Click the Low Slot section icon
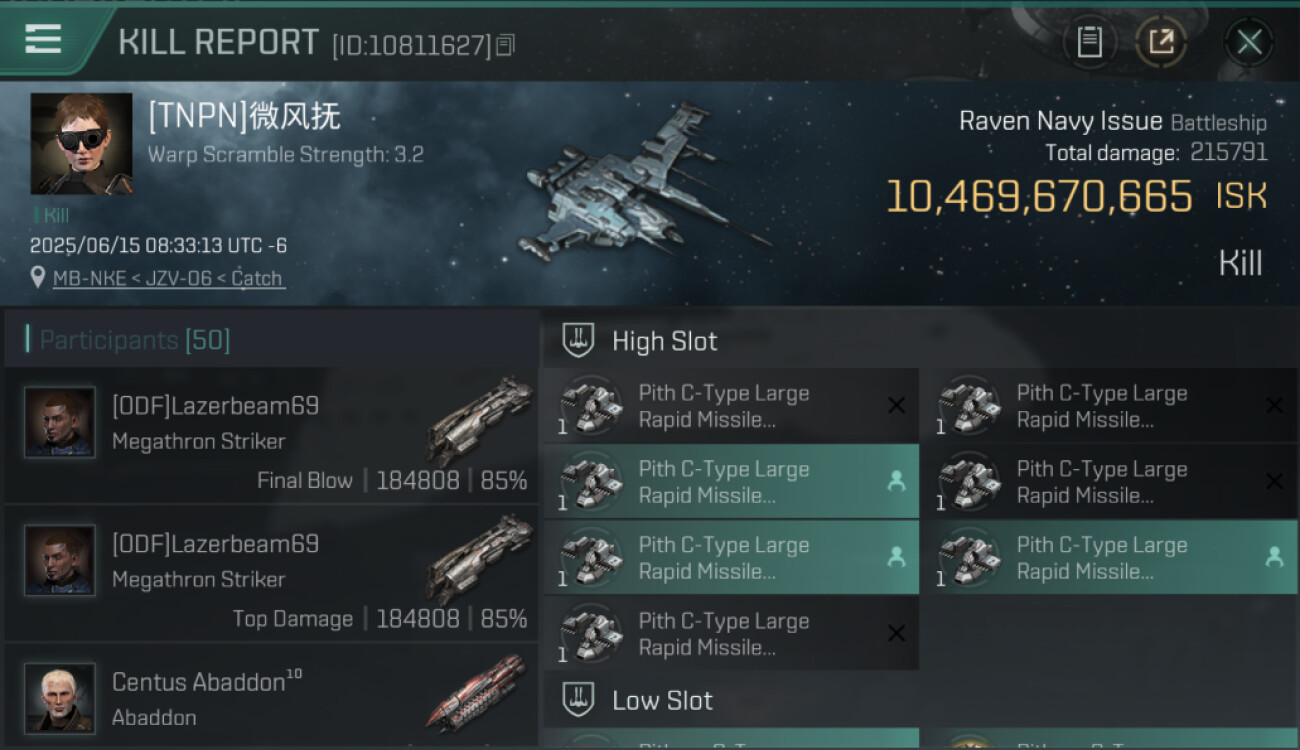 pyautogui.click(x=578, y=700)
